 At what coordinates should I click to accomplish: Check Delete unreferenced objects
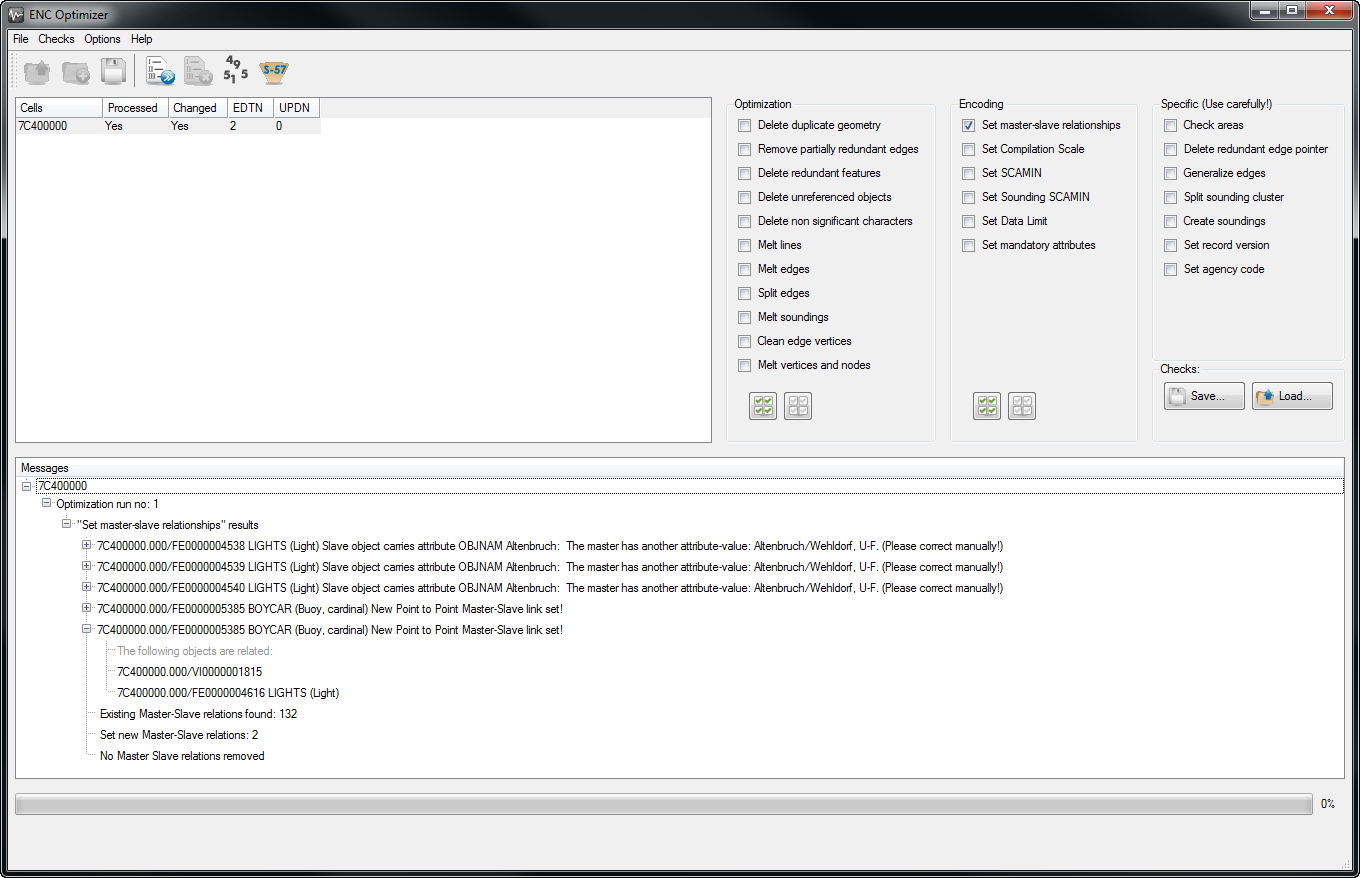pos(744,197)
